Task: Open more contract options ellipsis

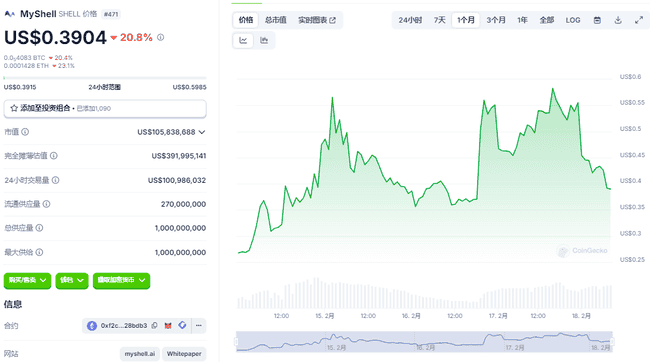Action: [x=199, y=326]
